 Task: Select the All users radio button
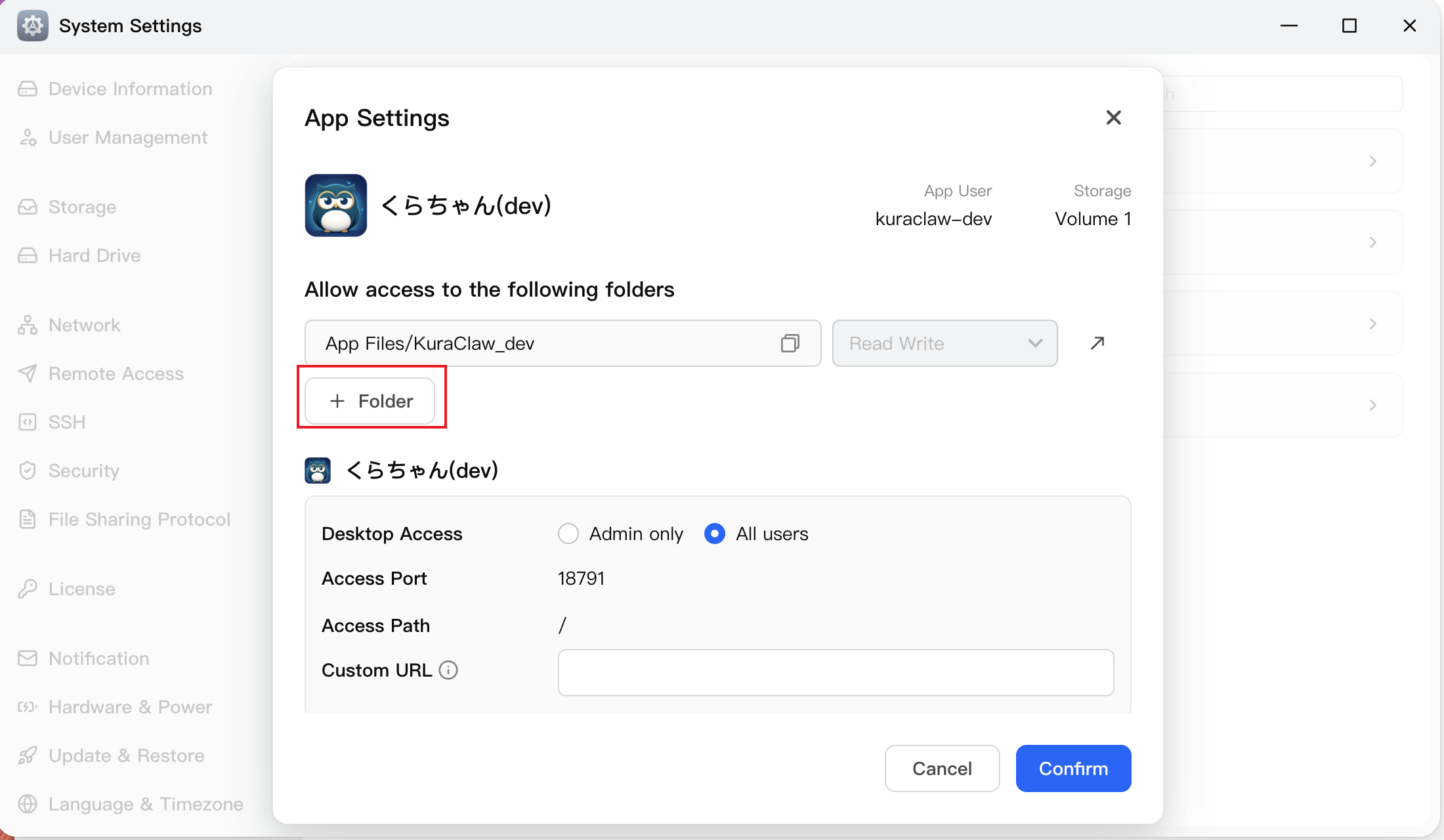[715, 534]
